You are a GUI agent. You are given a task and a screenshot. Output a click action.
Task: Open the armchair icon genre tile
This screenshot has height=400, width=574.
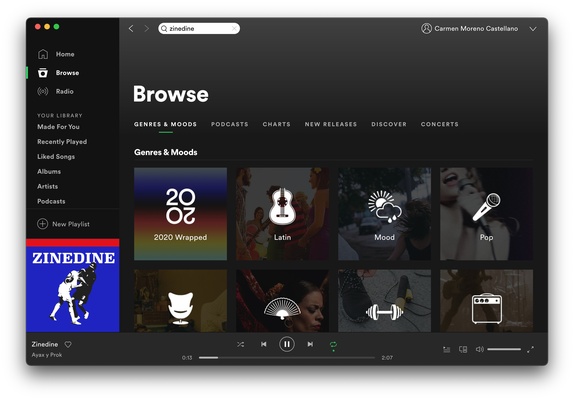click(x=180, y=301)
